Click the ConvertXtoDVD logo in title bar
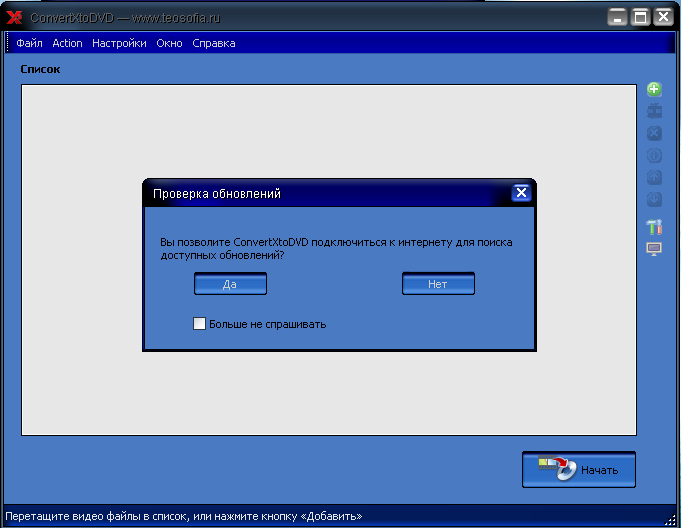 pos(15,17)
